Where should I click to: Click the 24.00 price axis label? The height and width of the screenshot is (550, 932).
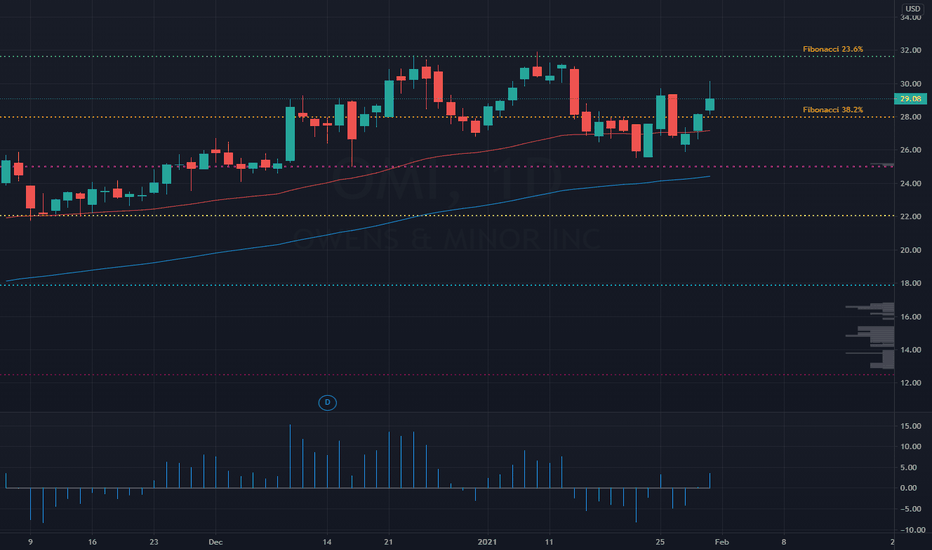(911, 184)
